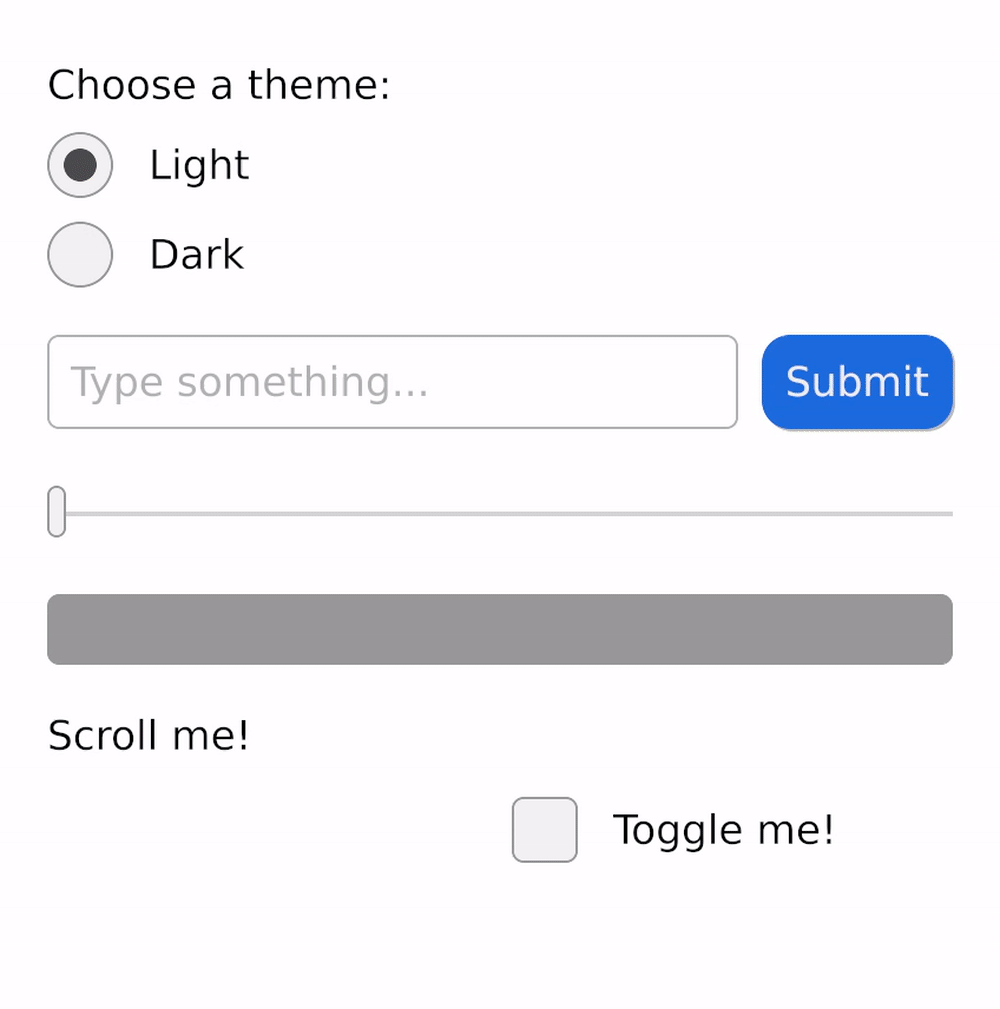Enable the checkbox beside Toggle me!
The height and width of the screenshot is (1009, 1000).
click(x=545, y=829)
